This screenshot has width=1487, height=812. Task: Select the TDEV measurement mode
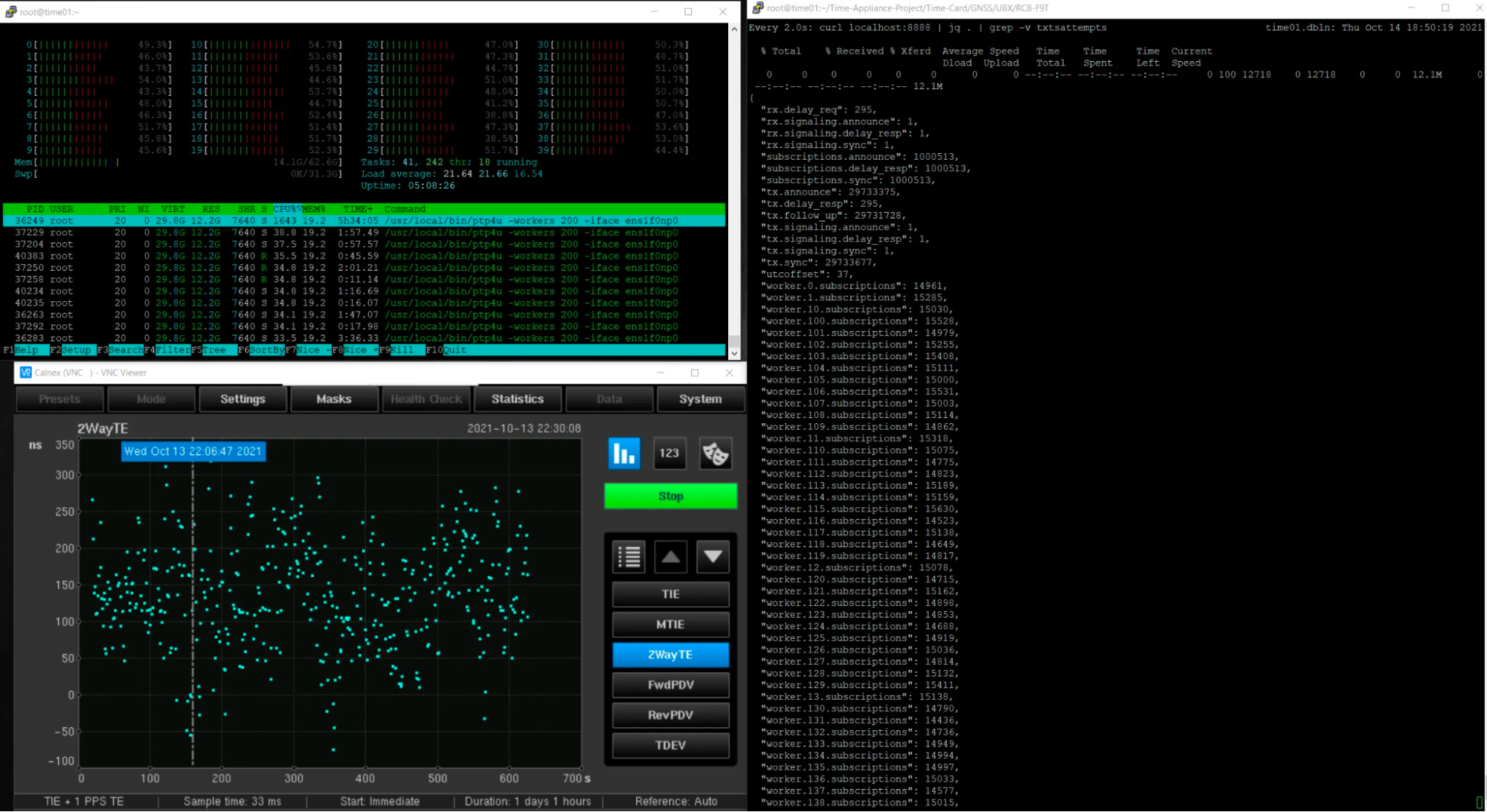tap(670, 745)
